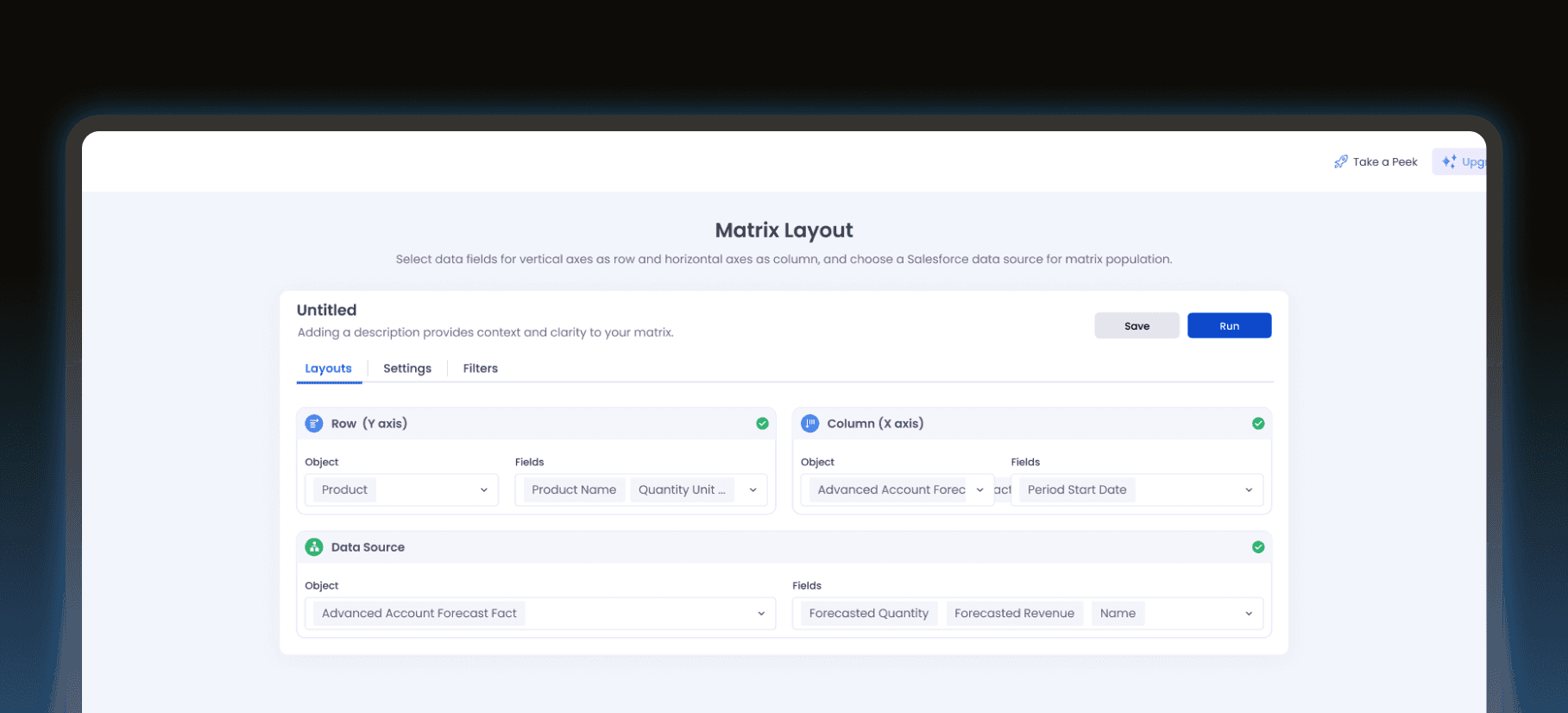The image size is (1568, 713).
Task: Click the Row (Y axis) section icon
Action: 314,424
